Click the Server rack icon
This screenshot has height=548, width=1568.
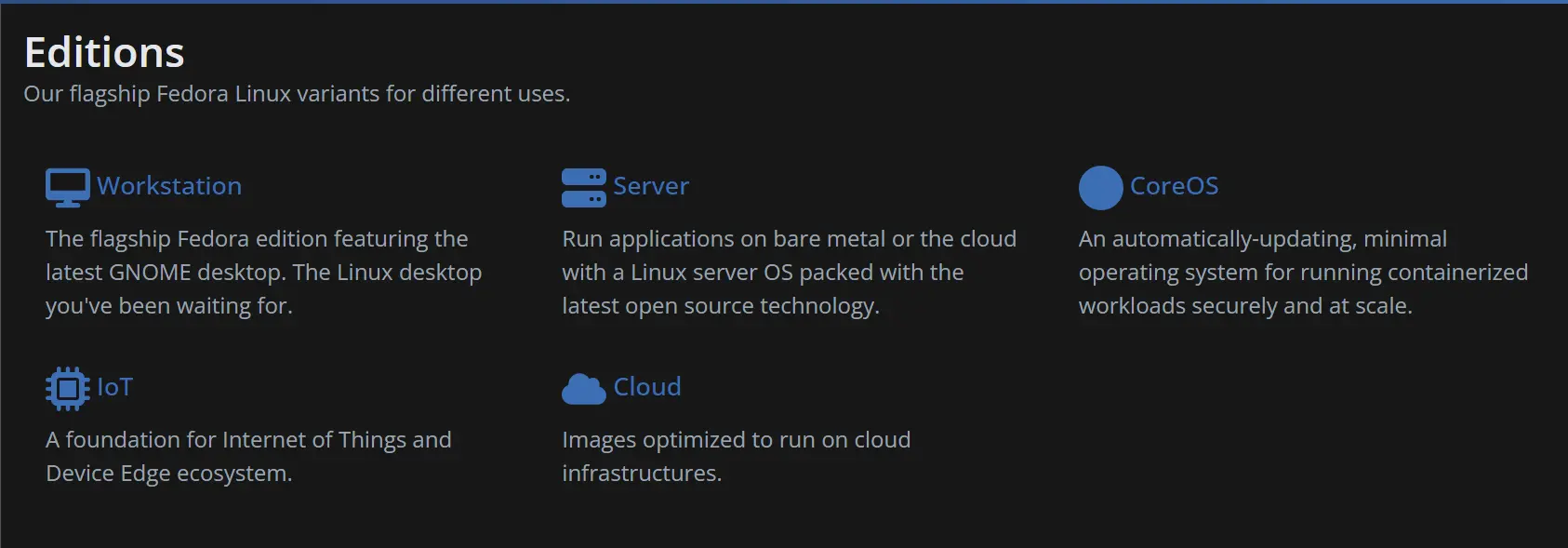[584, 187]
